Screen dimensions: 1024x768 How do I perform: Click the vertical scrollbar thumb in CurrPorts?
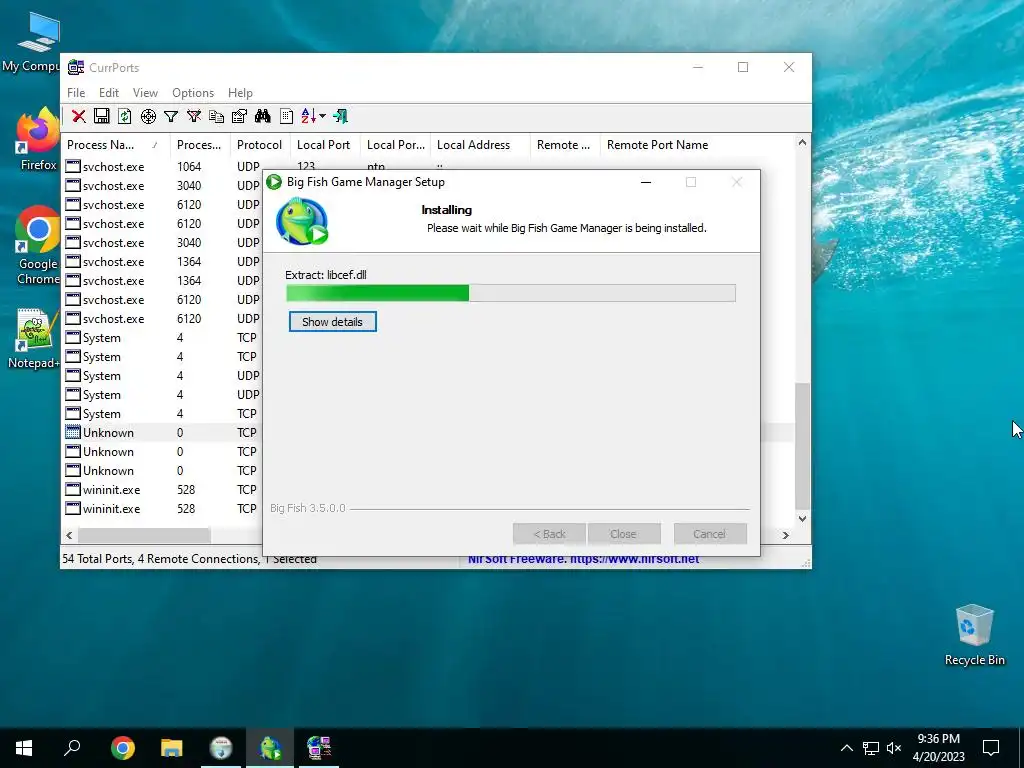(x=802, y=446)
